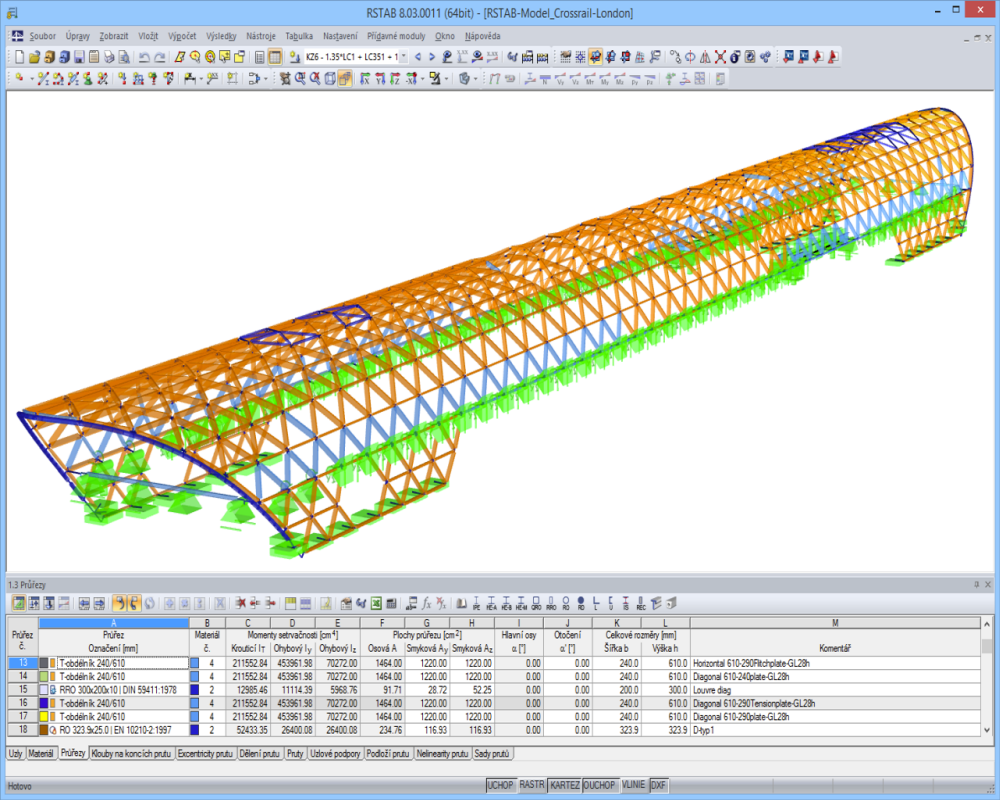Viewport: 1000px width, 800px height.
Task: Show view in X direction icon
Action: (365, 78)
